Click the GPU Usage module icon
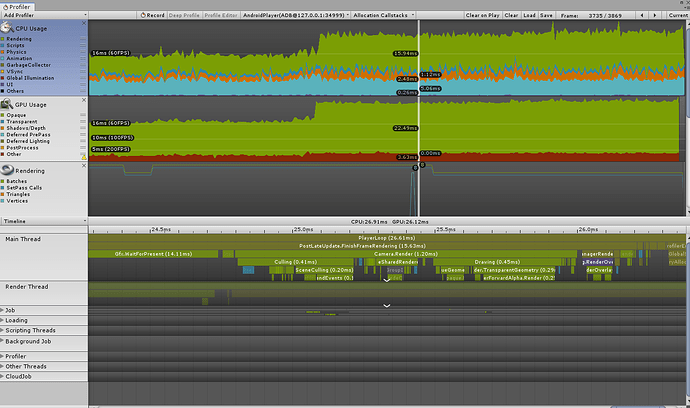 pos(7,104)
